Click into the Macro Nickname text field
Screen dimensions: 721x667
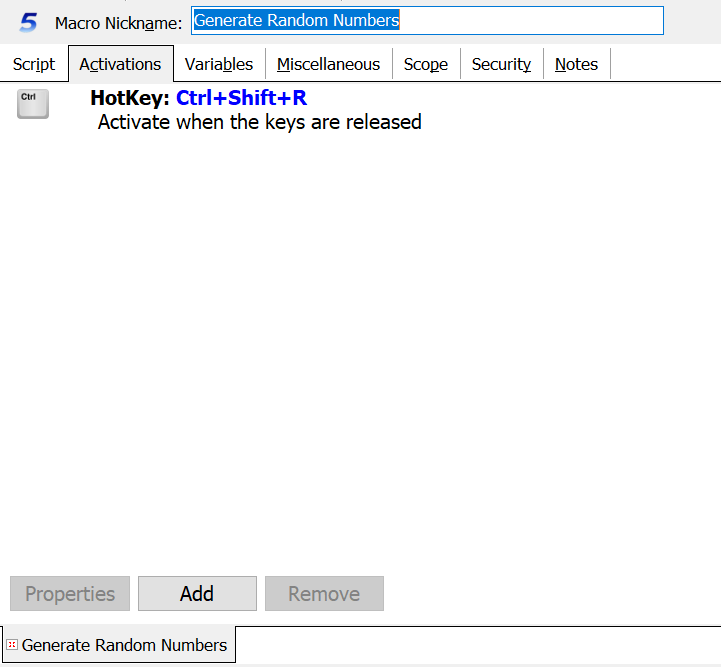pos(530,21)
